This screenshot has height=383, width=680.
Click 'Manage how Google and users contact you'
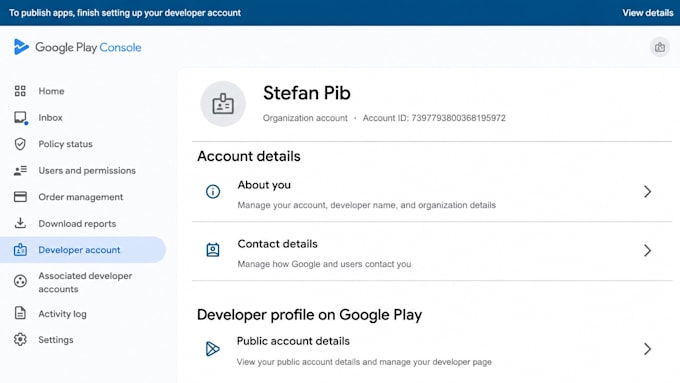click(324, 264)
